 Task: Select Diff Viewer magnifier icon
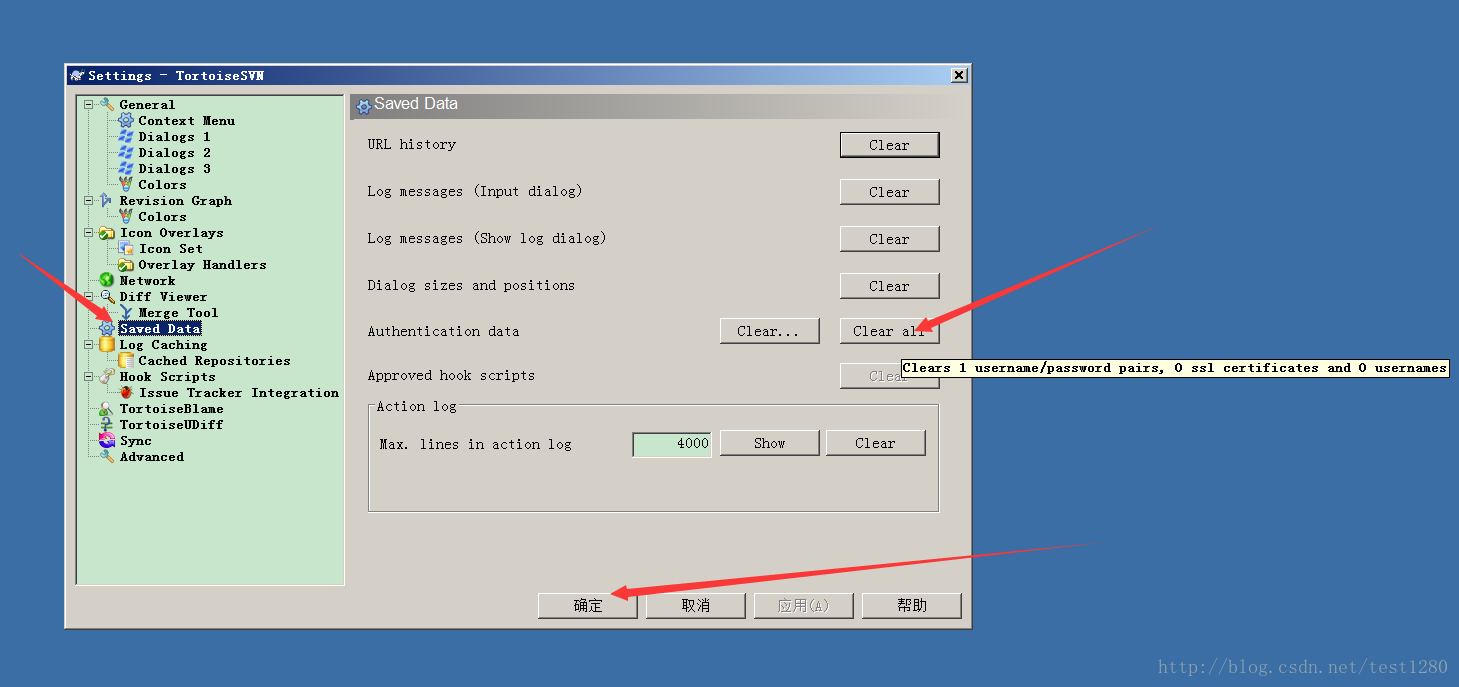107,296
